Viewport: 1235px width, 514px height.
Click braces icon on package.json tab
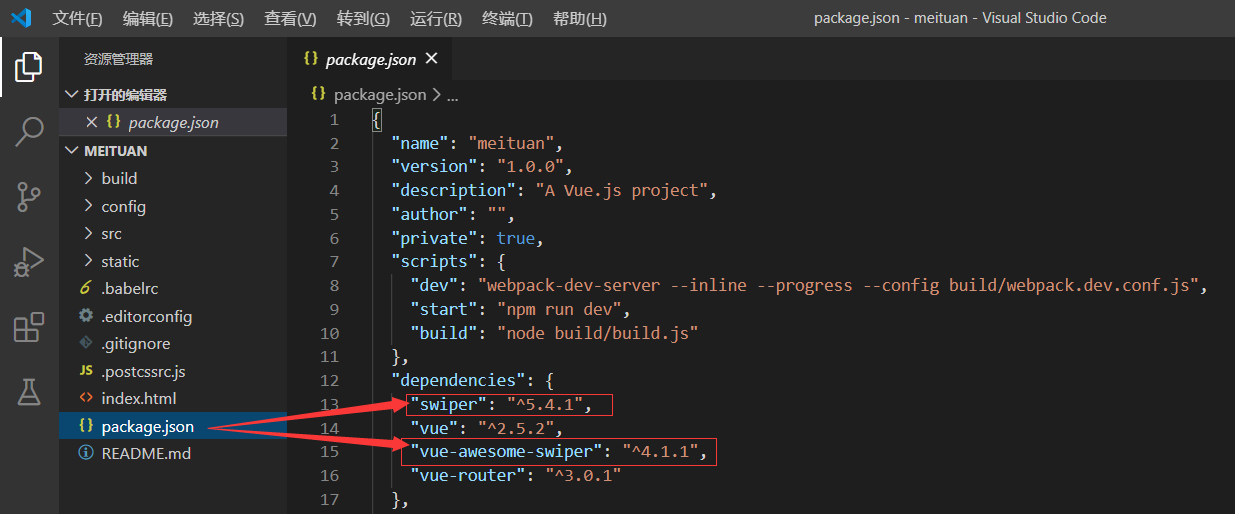pos(311,59)
